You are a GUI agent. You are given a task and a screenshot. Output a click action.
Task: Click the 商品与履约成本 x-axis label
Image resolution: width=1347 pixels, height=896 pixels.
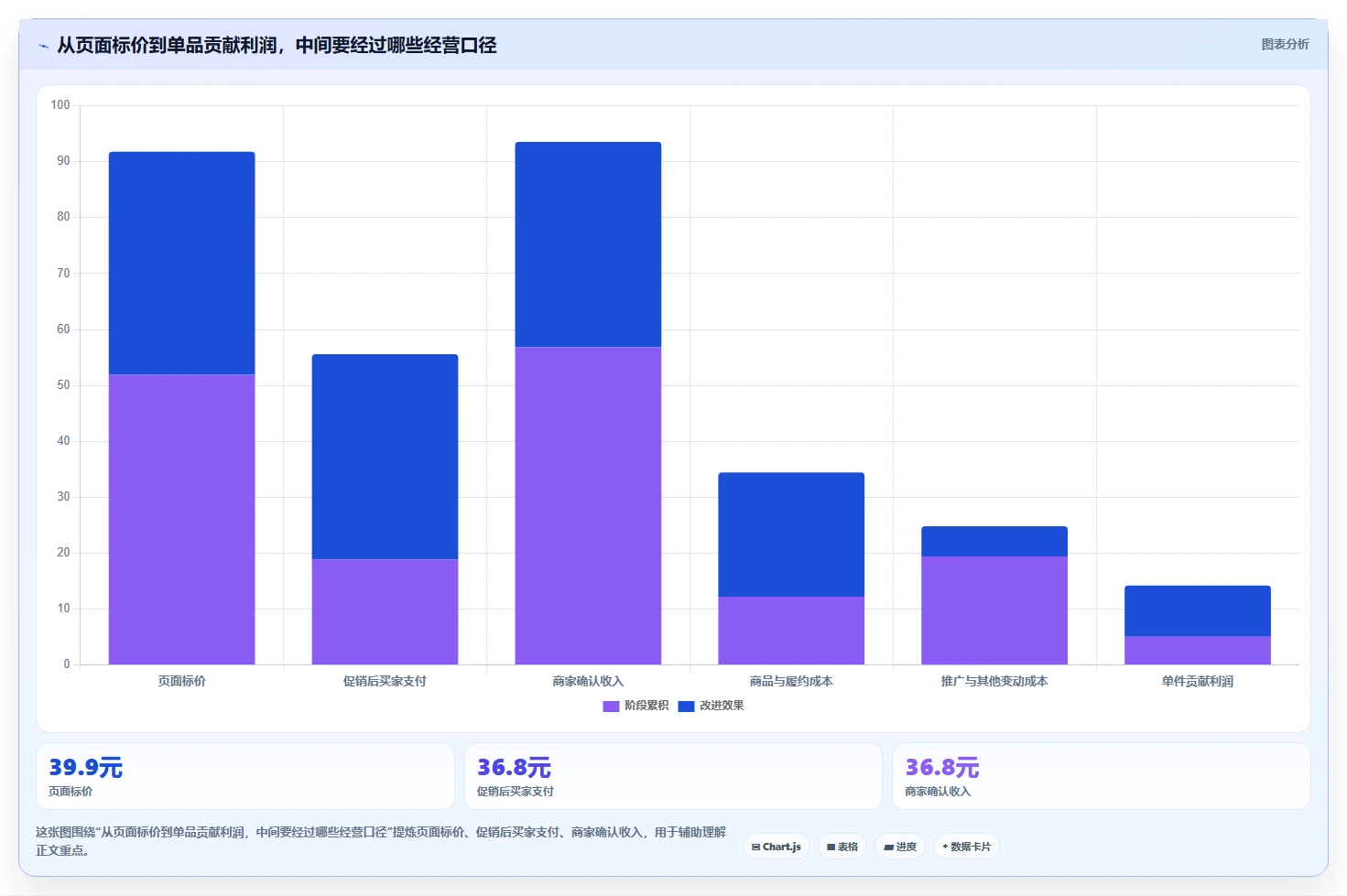click(x=791, y=681)
